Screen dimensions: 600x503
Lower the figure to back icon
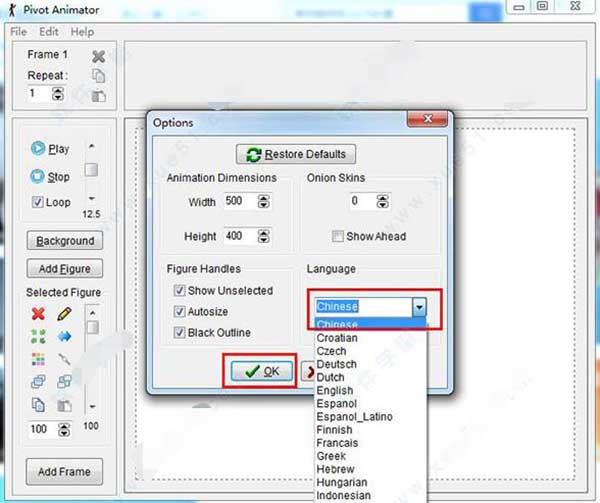[64, 381]
